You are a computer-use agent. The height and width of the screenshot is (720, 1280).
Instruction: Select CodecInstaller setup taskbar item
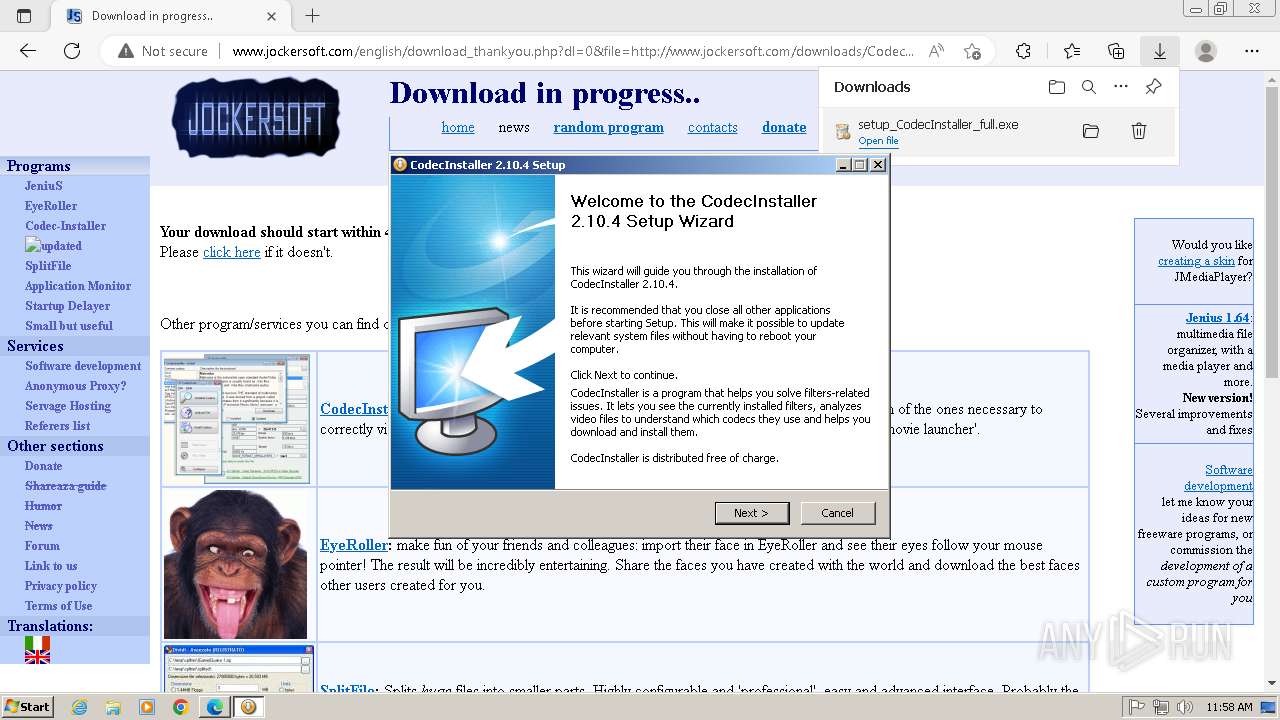248,707
